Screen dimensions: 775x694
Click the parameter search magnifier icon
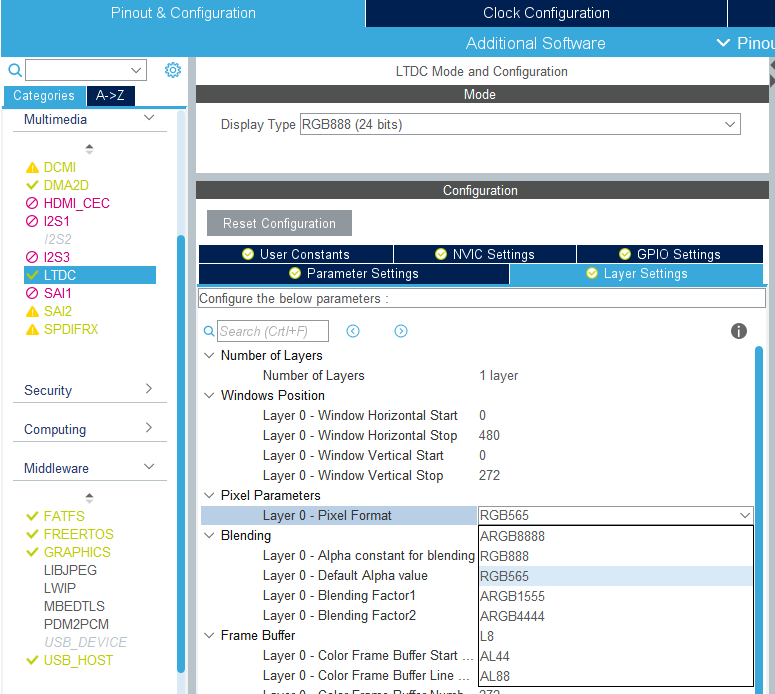209,331
